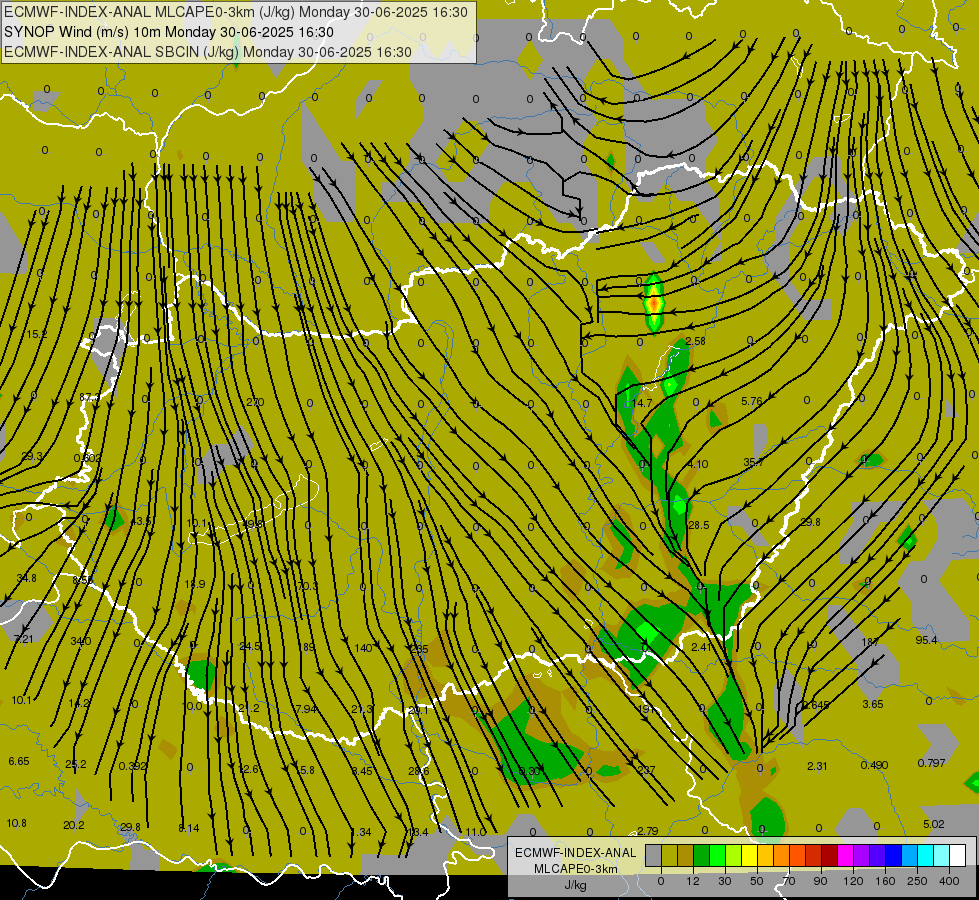Viewport: 979px width, 900px height.
Task: Click the SYNOP Wind 10m header line
Action: point(169,32)
